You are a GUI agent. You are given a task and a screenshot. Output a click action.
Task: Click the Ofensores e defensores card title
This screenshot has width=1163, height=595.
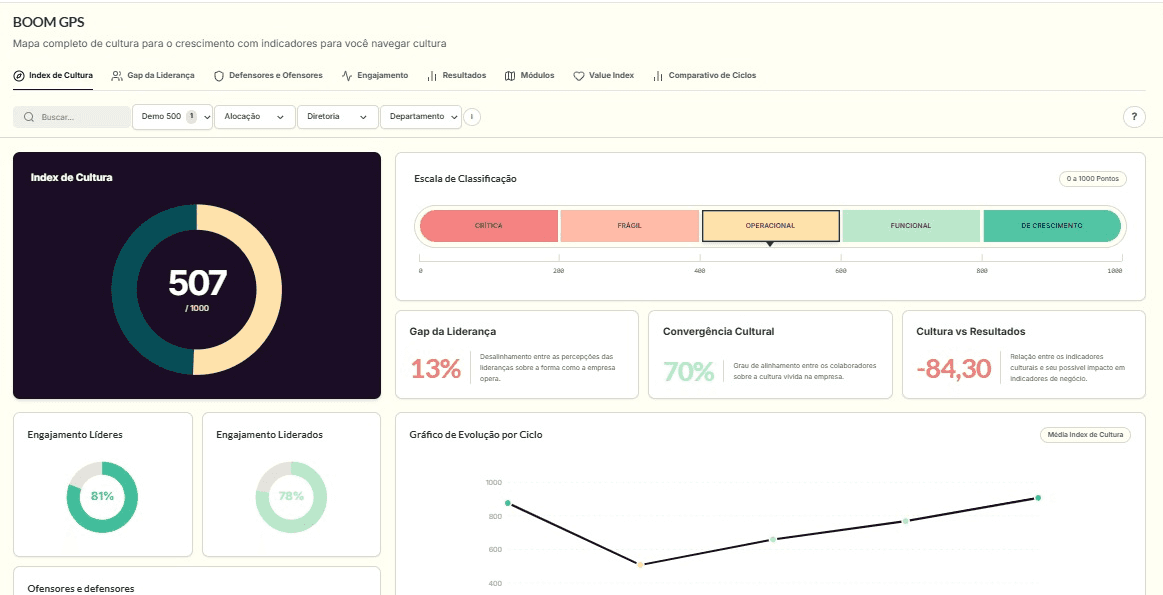click(x=81, y=588)
